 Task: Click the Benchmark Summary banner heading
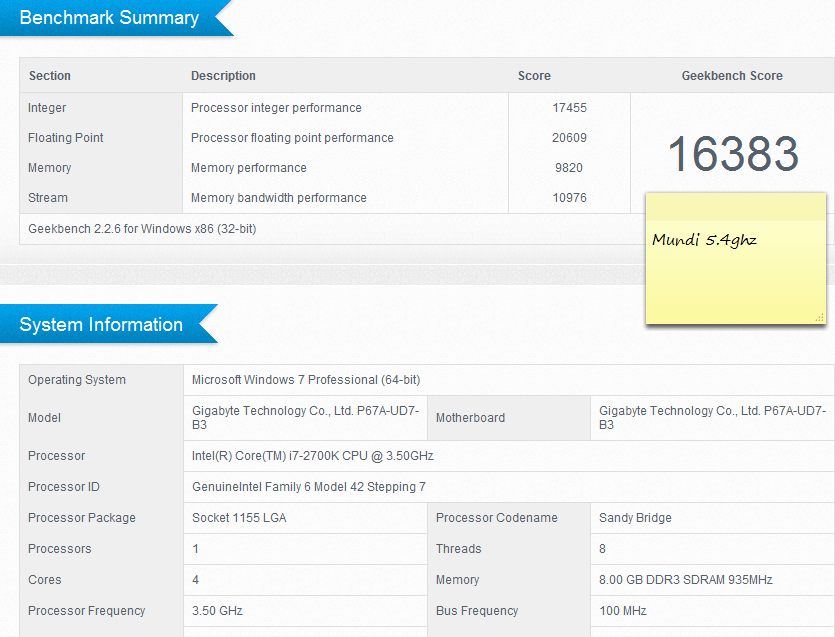pos(109,18)
